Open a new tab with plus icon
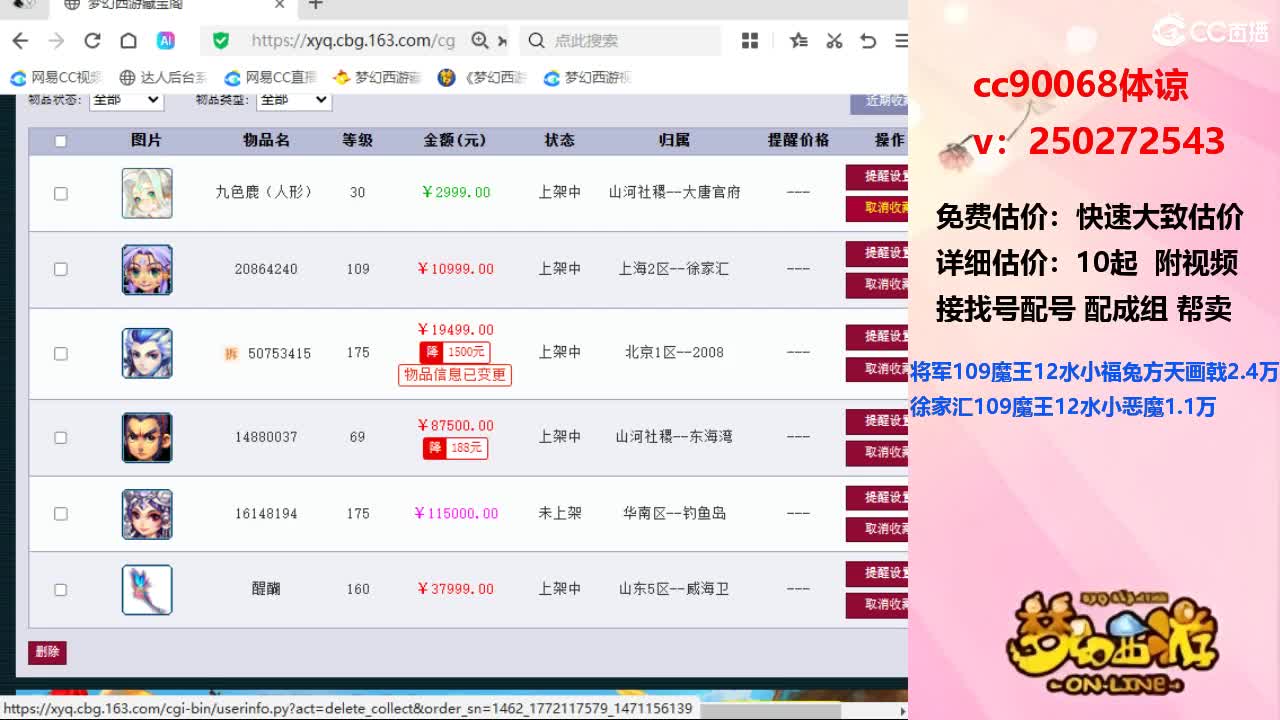1280x720 pixels. point(316,5)
